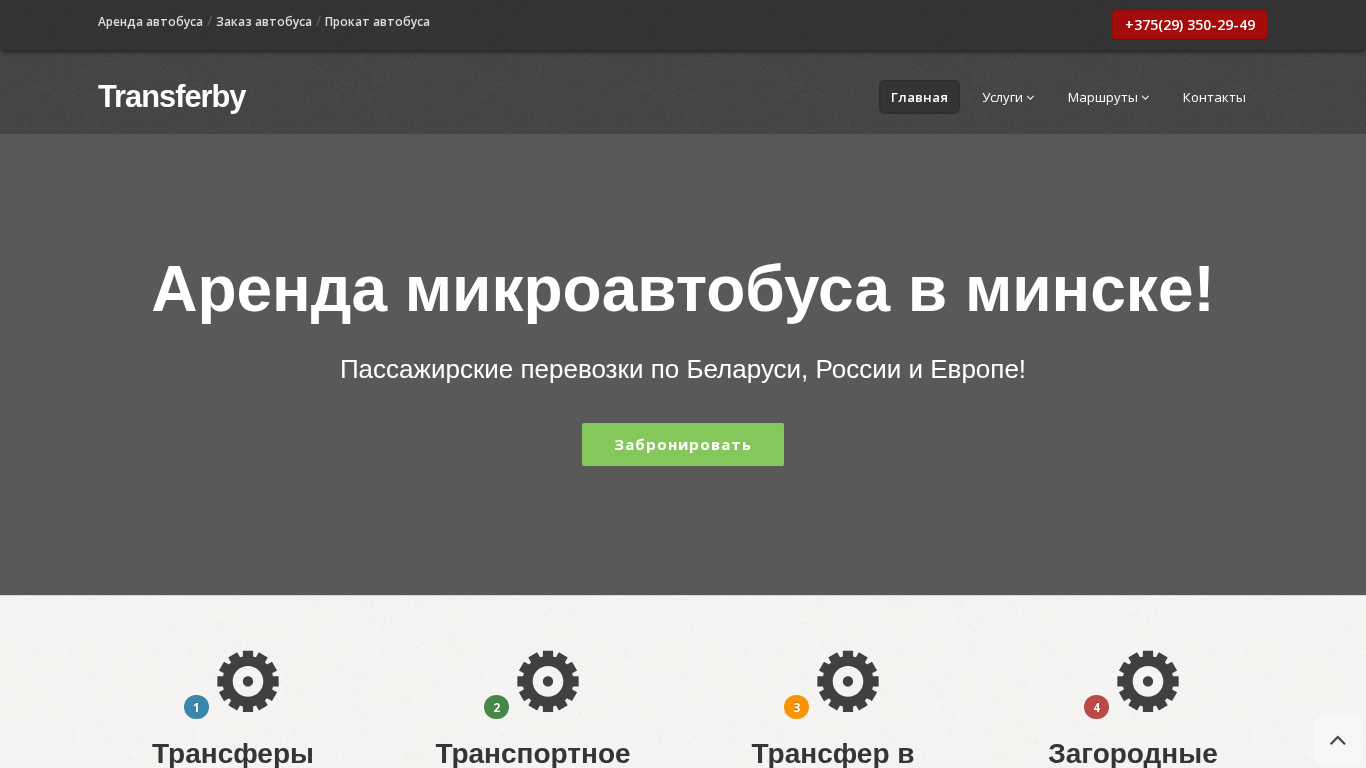Click the Транспортное heading
The height and width of the screenshot is (768, 1366).
tap(533, 753)
